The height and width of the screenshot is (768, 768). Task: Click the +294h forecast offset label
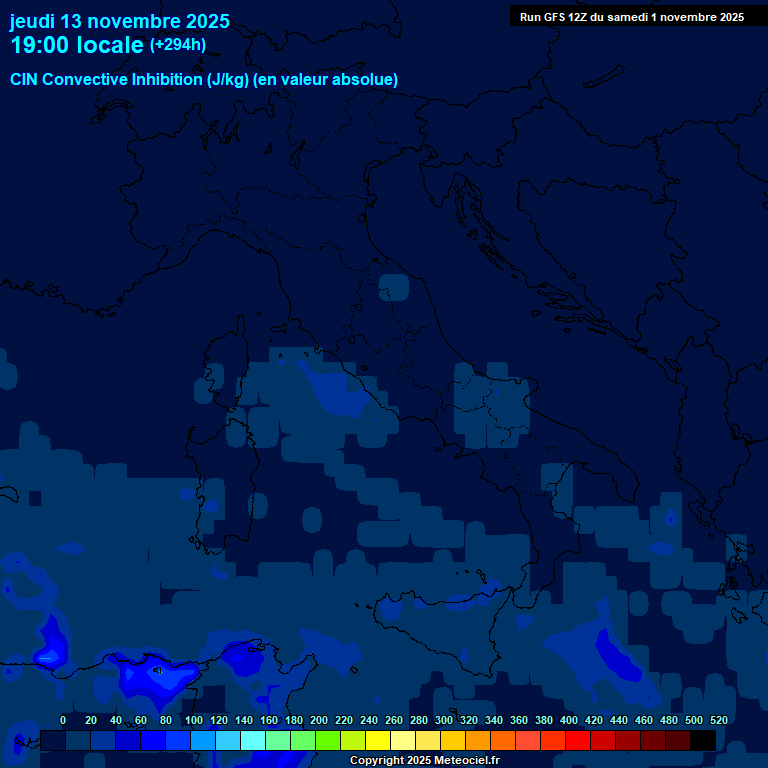(177, 45)
